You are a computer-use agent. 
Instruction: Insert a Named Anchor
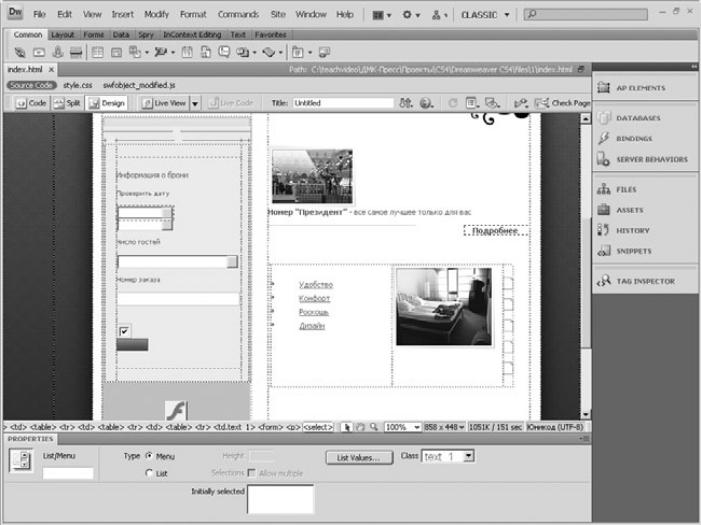click(58, 52)
